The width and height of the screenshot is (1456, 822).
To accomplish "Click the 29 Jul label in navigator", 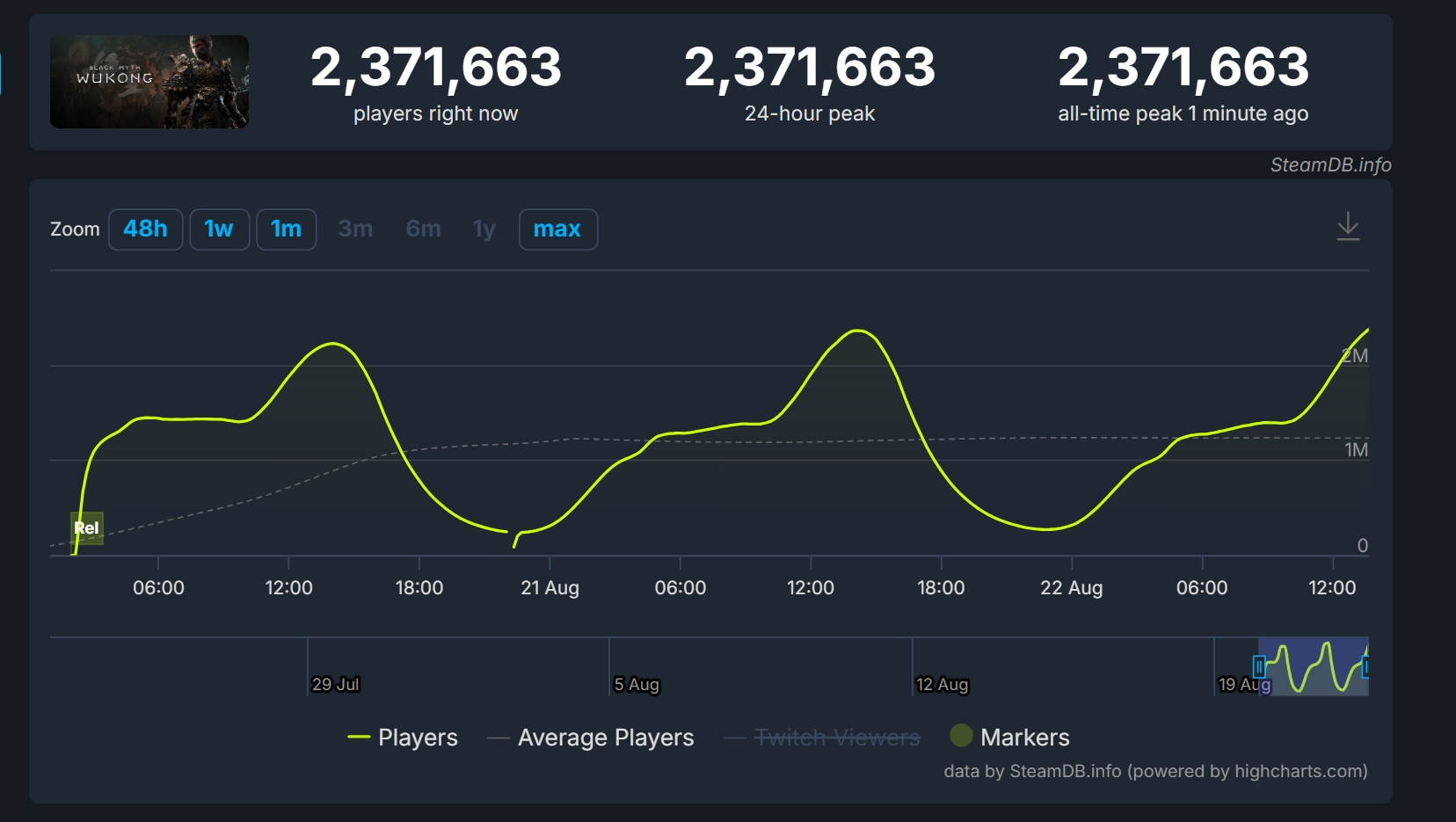I will 336,684.
